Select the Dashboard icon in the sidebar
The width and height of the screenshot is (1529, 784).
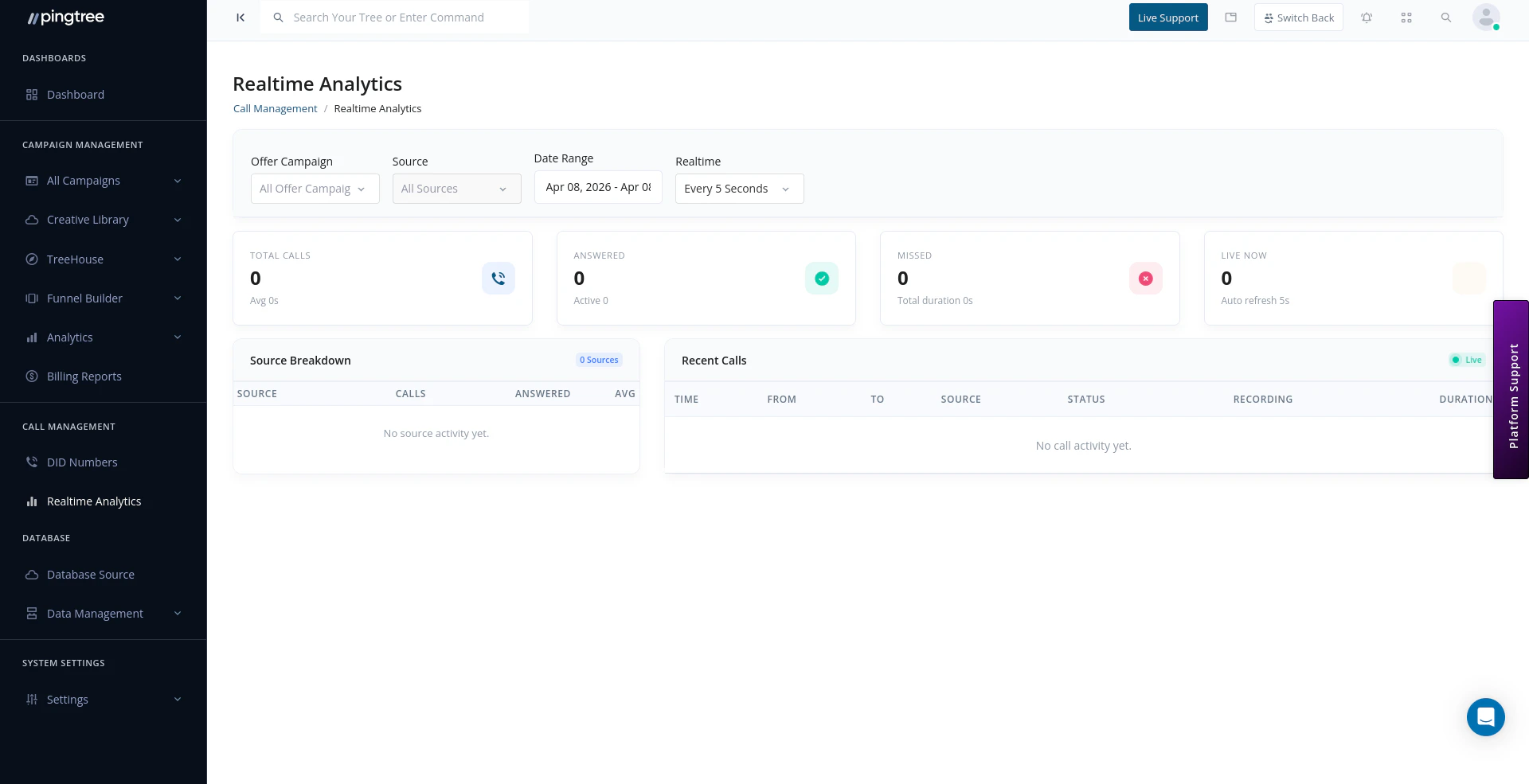pyautogui.click(x=32, y=94)
